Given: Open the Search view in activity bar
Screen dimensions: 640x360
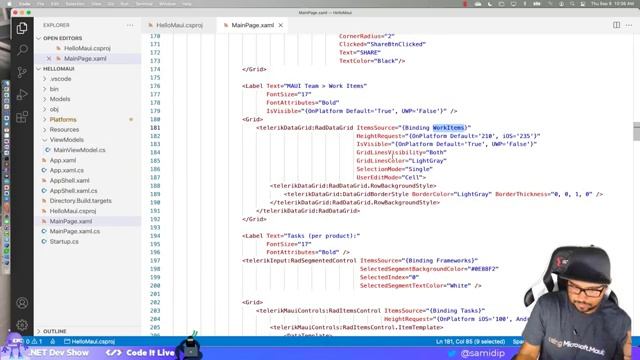Looking at the screenshot, I should pos(22,50).
